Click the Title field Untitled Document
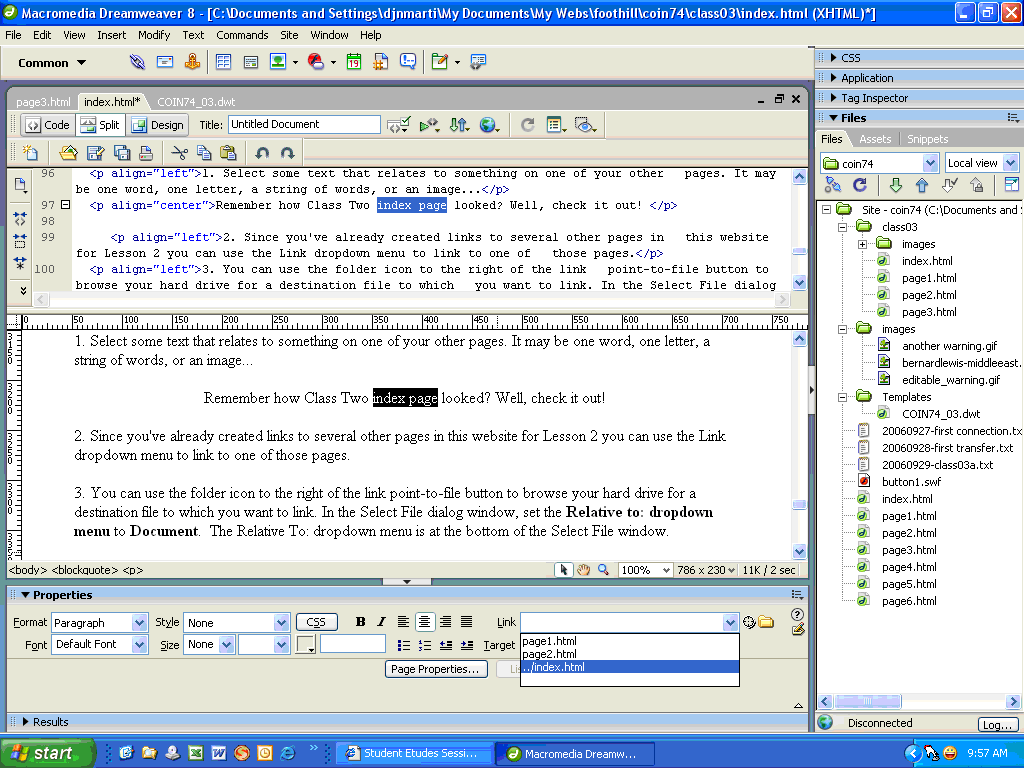The width and height of the screenshot is (1024, 768). tap(304, 125)
